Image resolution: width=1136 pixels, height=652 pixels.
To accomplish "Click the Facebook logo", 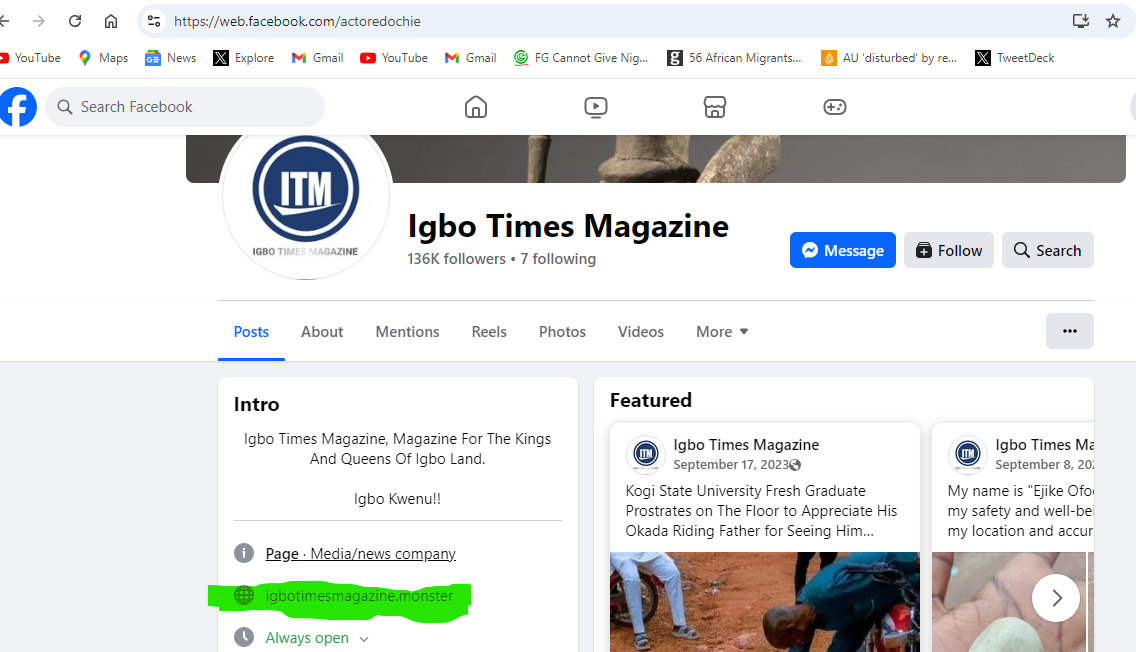I will click(x=17, y=106).
